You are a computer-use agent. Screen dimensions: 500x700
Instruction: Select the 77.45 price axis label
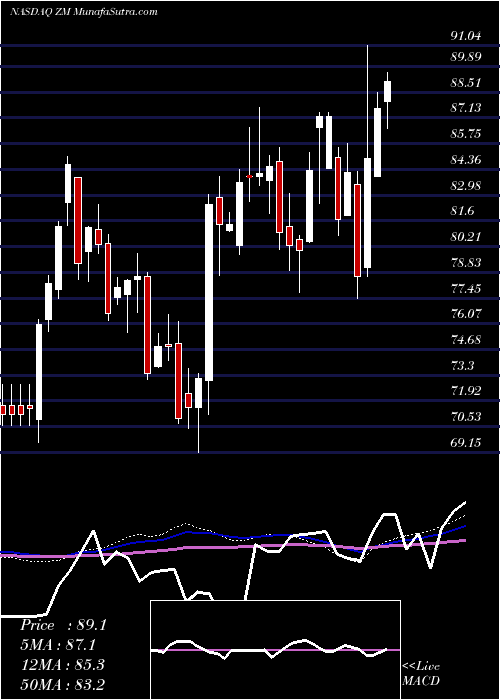coord(466,288)
